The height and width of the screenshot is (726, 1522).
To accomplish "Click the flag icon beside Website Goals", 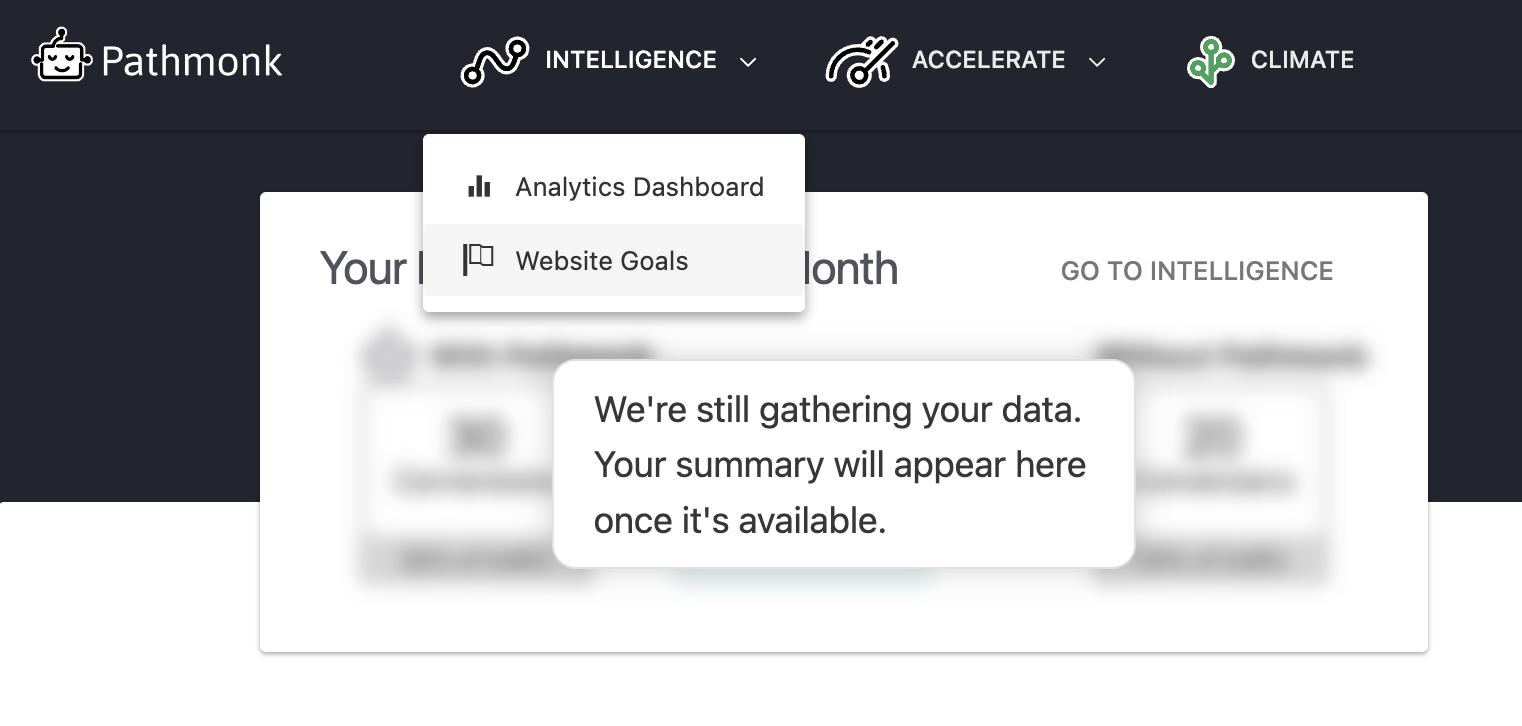I will pyautogui.click(x=478, y=258).
